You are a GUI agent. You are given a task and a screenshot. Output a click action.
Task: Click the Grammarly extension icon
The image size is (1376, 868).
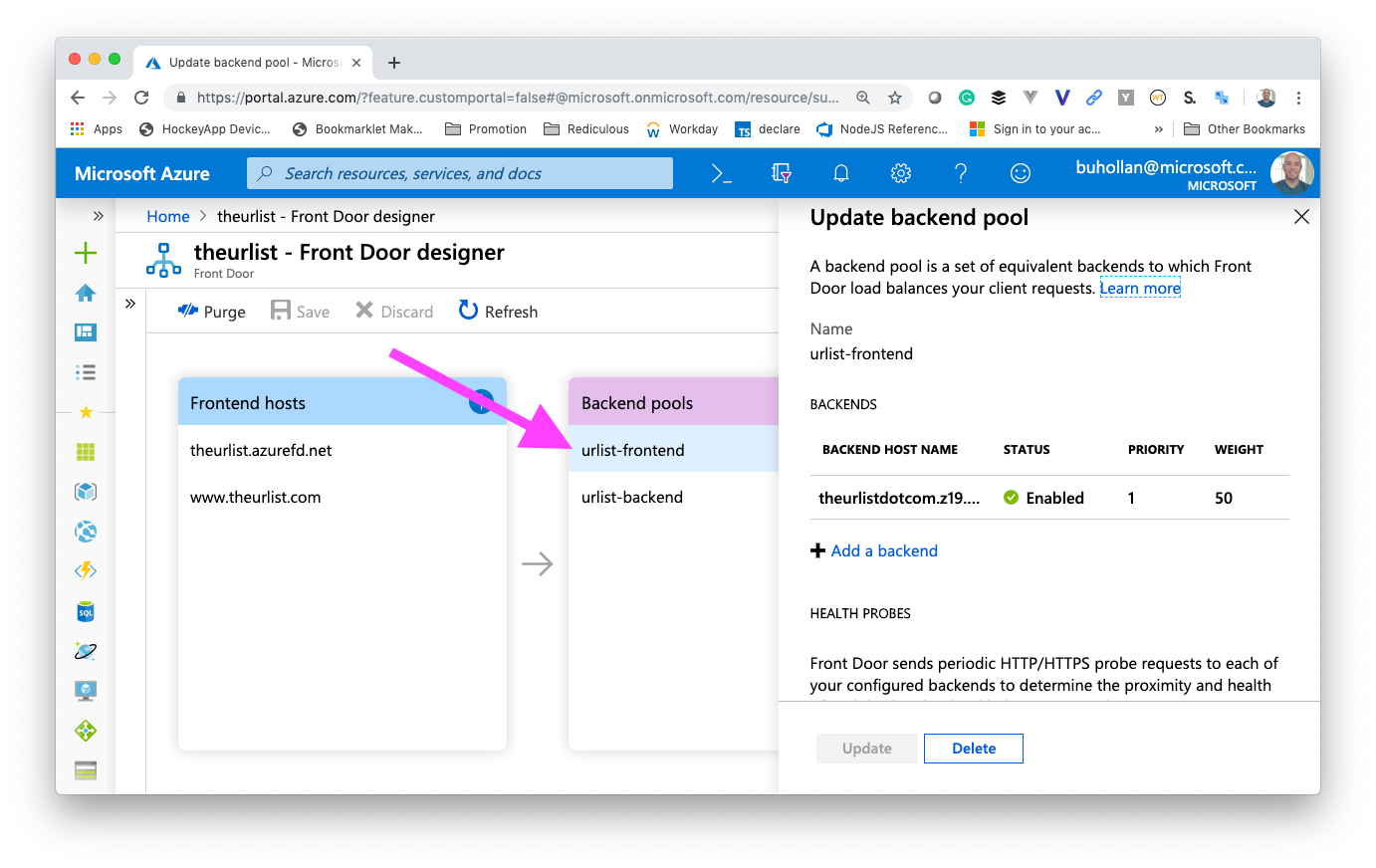pyautogui.click(x=967, y=98)
